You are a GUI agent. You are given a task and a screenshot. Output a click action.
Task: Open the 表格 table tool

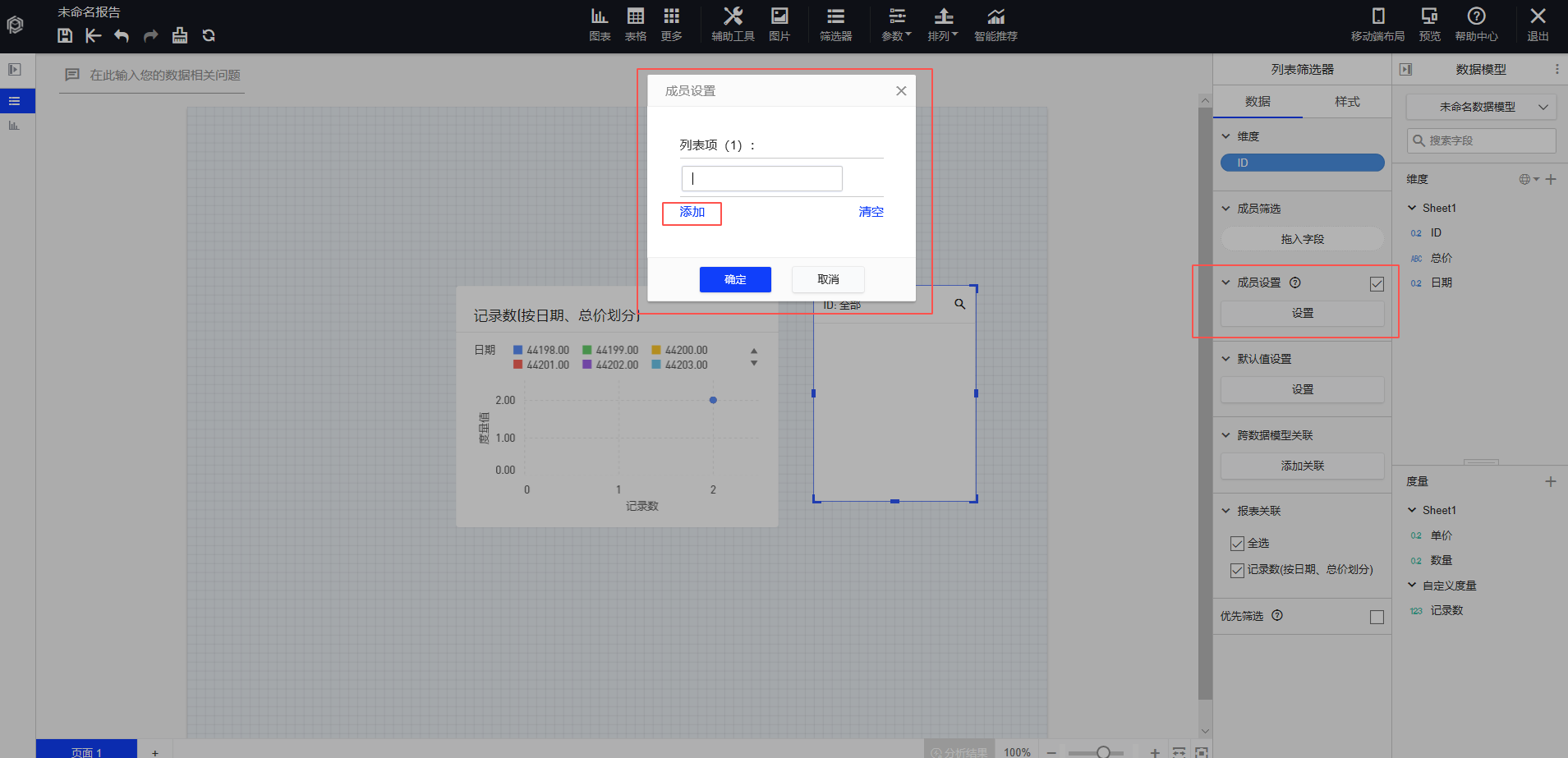tap(635, 24)
